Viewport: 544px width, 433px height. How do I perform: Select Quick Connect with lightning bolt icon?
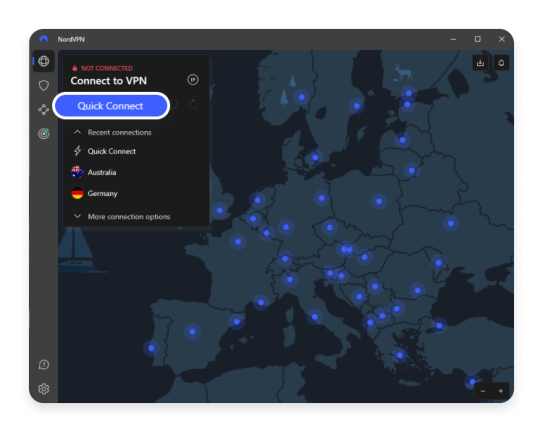105,151
